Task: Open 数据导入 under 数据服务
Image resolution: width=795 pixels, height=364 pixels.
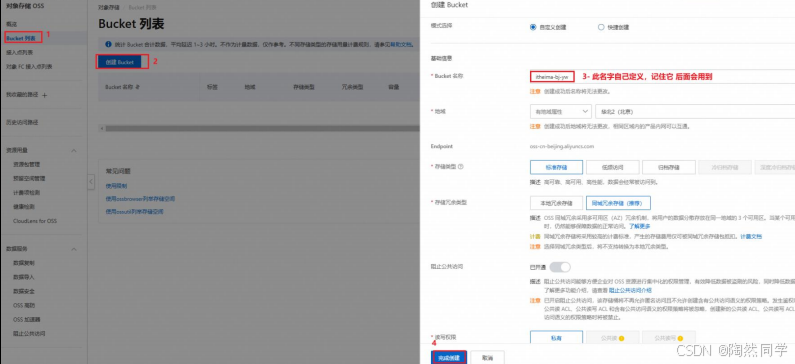Action: (24, 277)
